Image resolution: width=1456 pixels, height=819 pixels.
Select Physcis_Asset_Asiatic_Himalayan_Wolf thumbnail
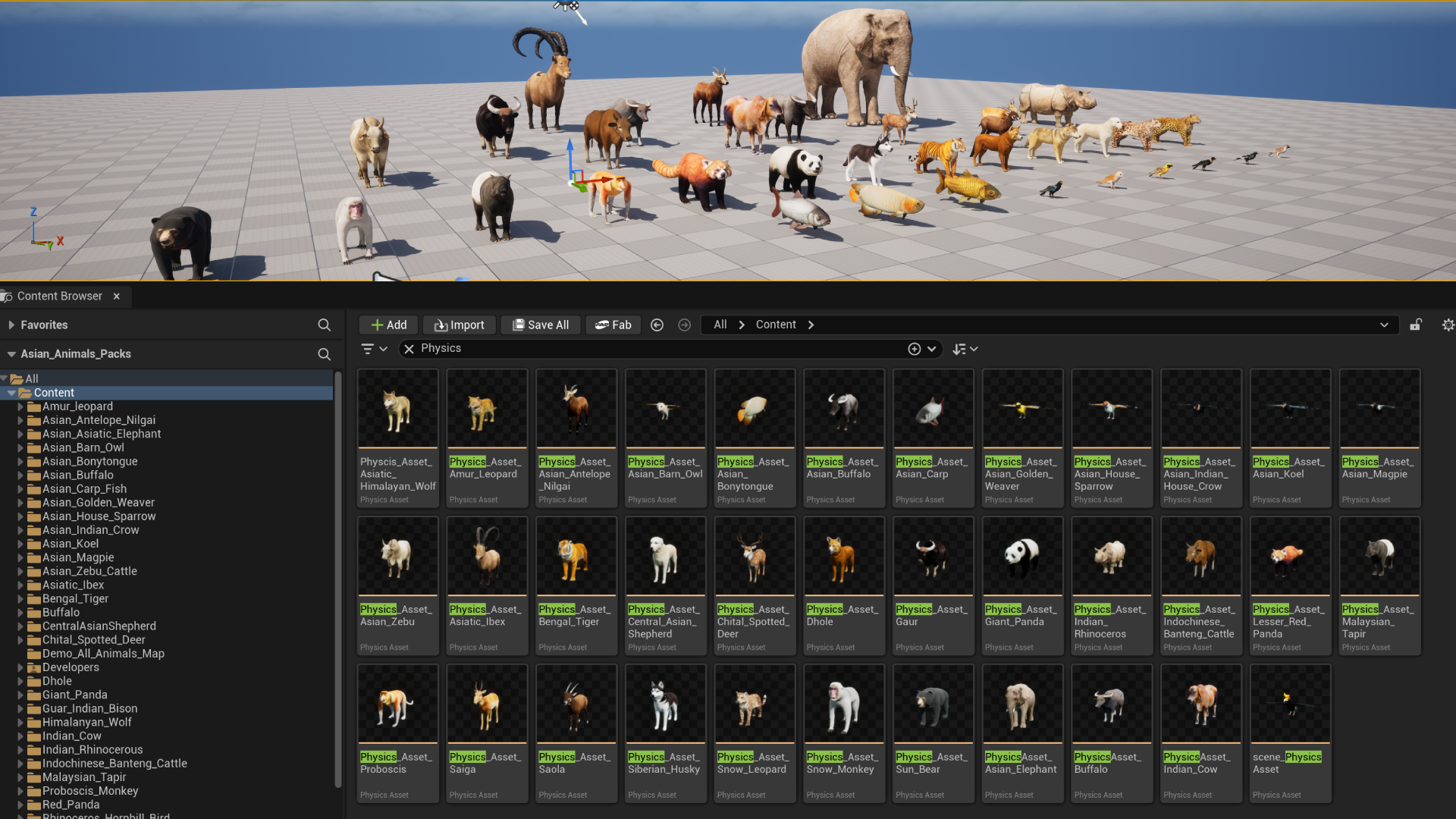397,408
